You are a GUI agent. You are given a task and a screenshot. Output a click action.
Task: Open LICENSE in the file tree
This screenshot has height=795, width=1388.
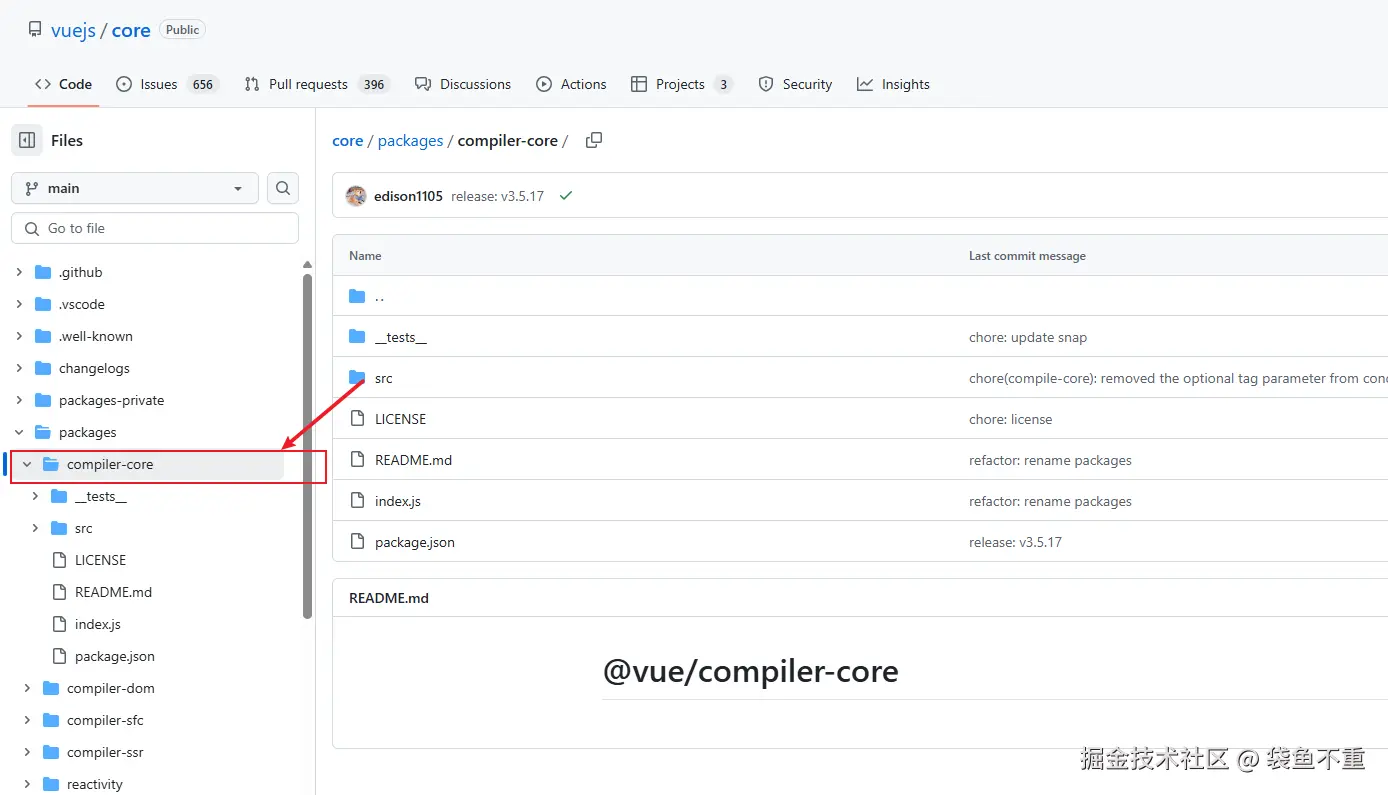tap(100, 560)
